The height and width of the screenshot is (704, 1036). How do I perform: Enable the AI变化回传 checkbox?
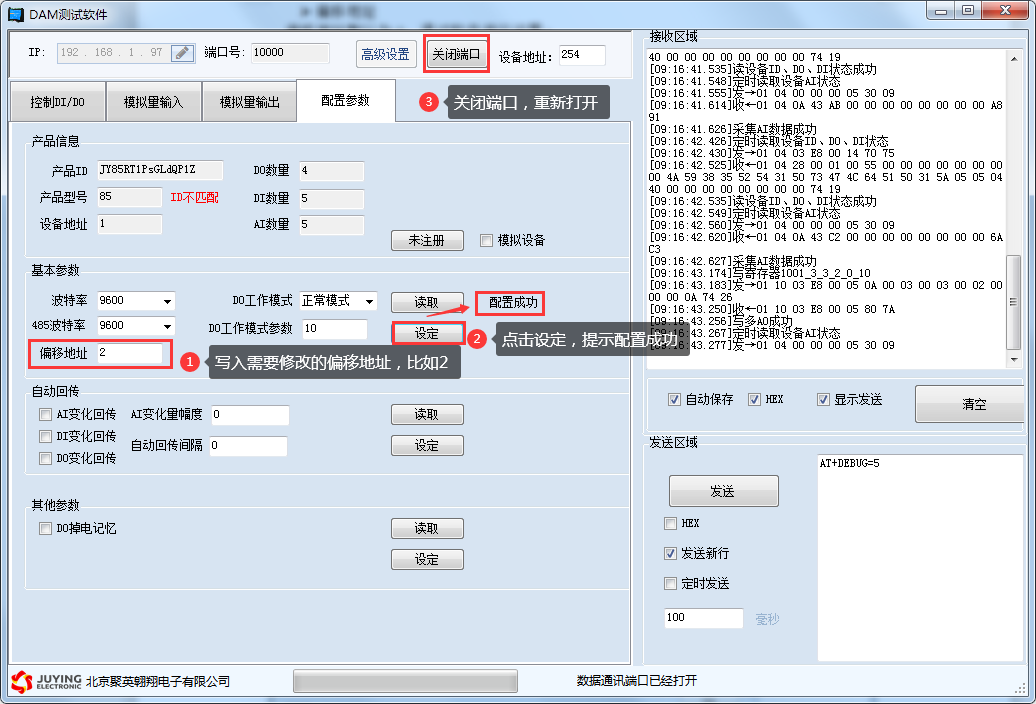pyautogui.click(x=45, y=414)
